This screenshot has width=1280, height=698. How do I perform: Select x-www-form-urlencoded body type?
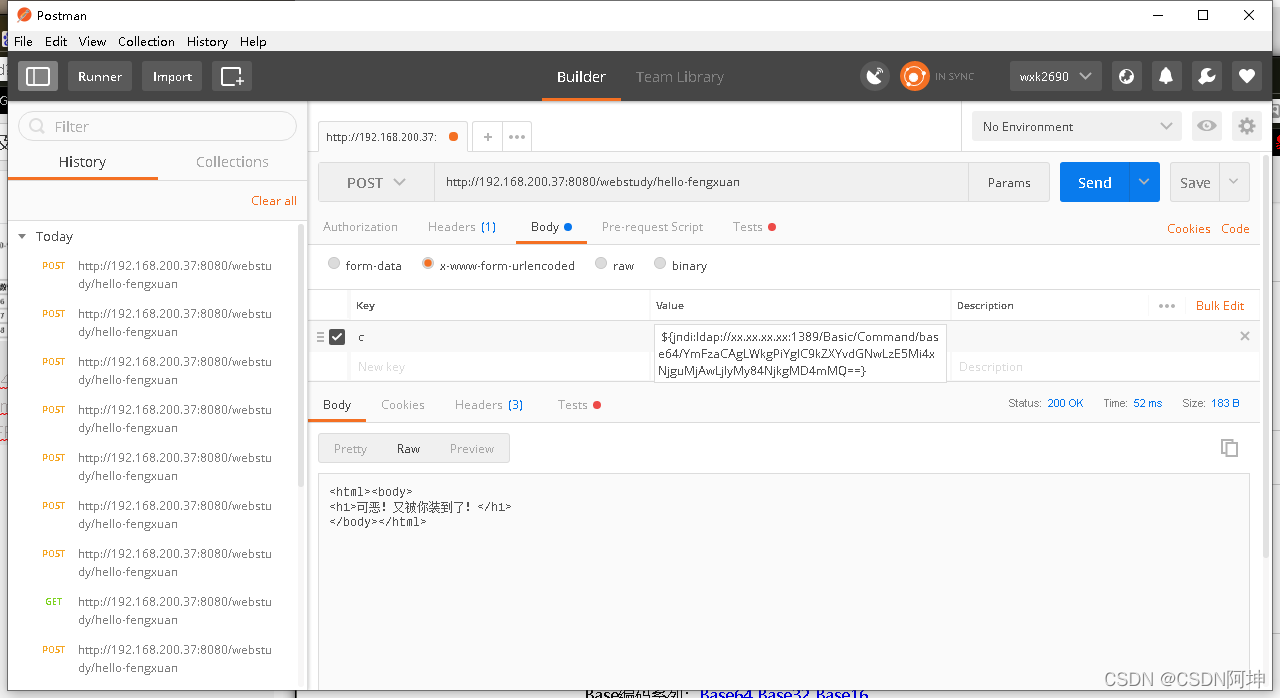(428, 264)
